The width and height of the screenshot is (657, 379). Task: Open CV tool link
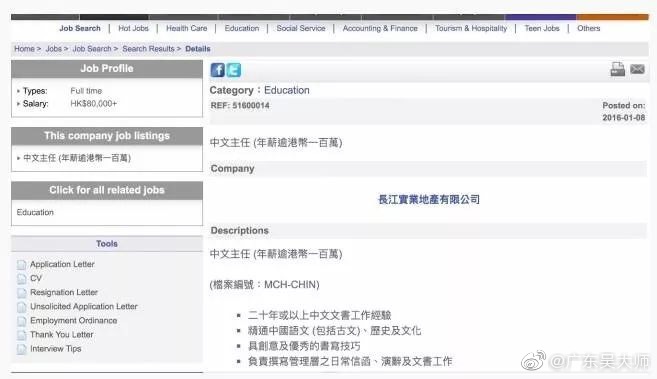click(x=36, y=278)
